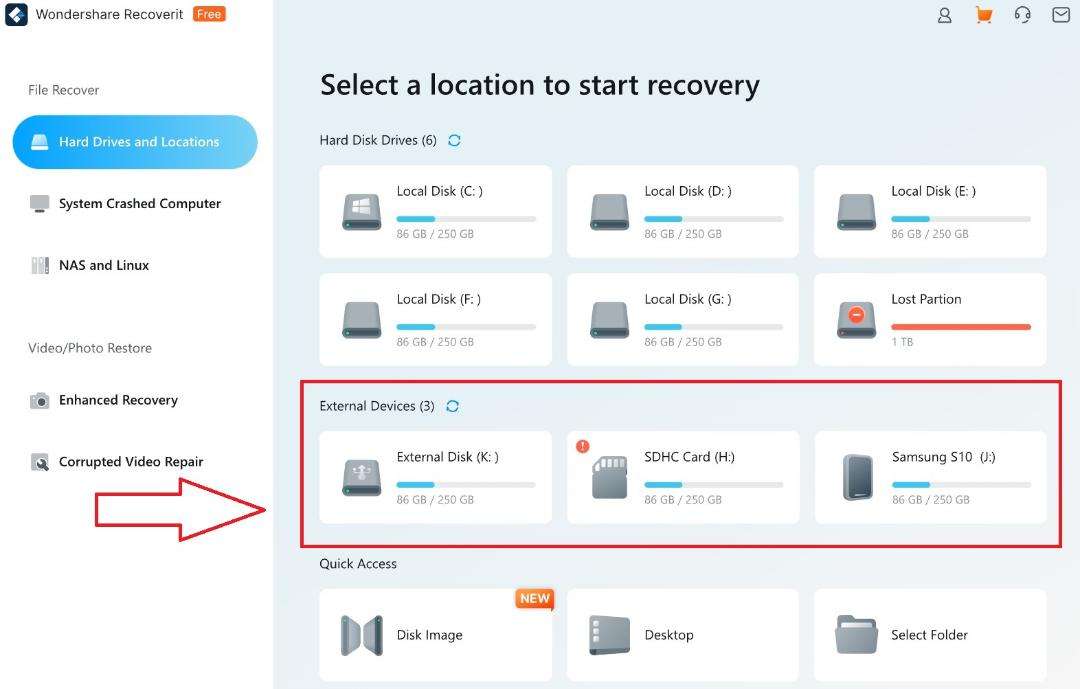The image size is (1080, 689).
Task: Click the Local Disk (F:) label
Action: tap(439, 300)
